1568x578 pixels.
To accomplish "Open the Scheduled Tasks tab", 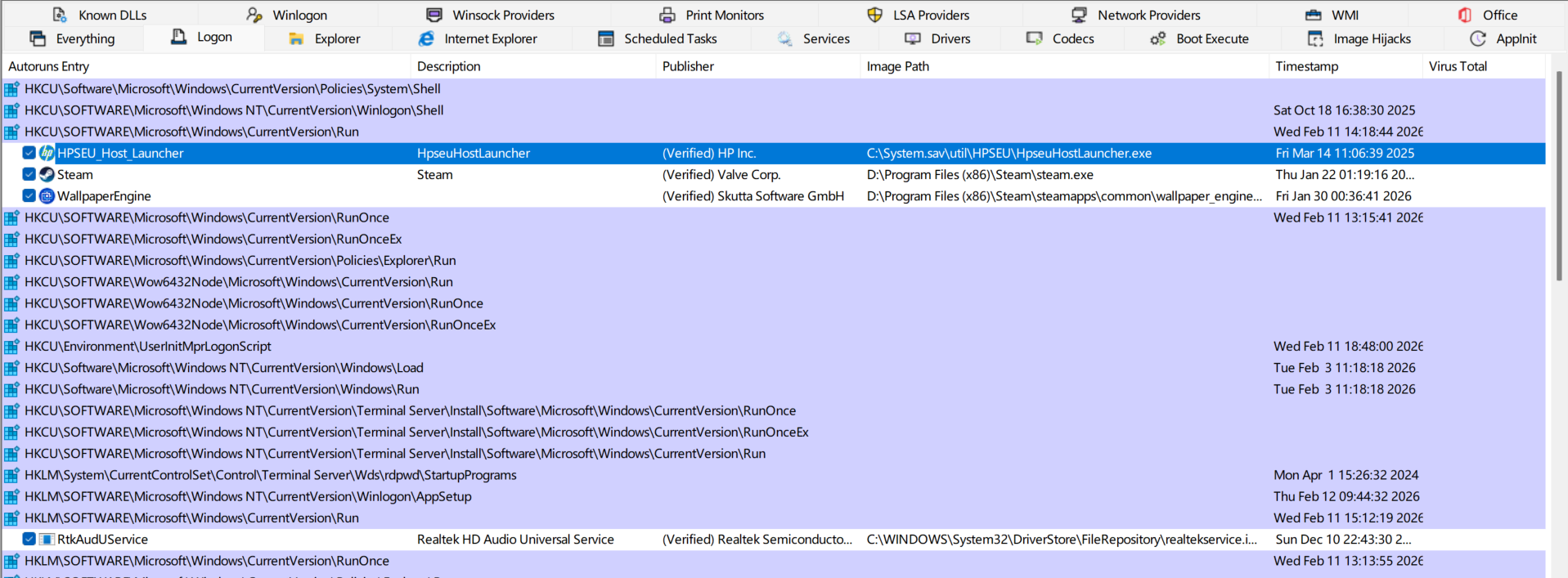I will [x=658, y=38].
